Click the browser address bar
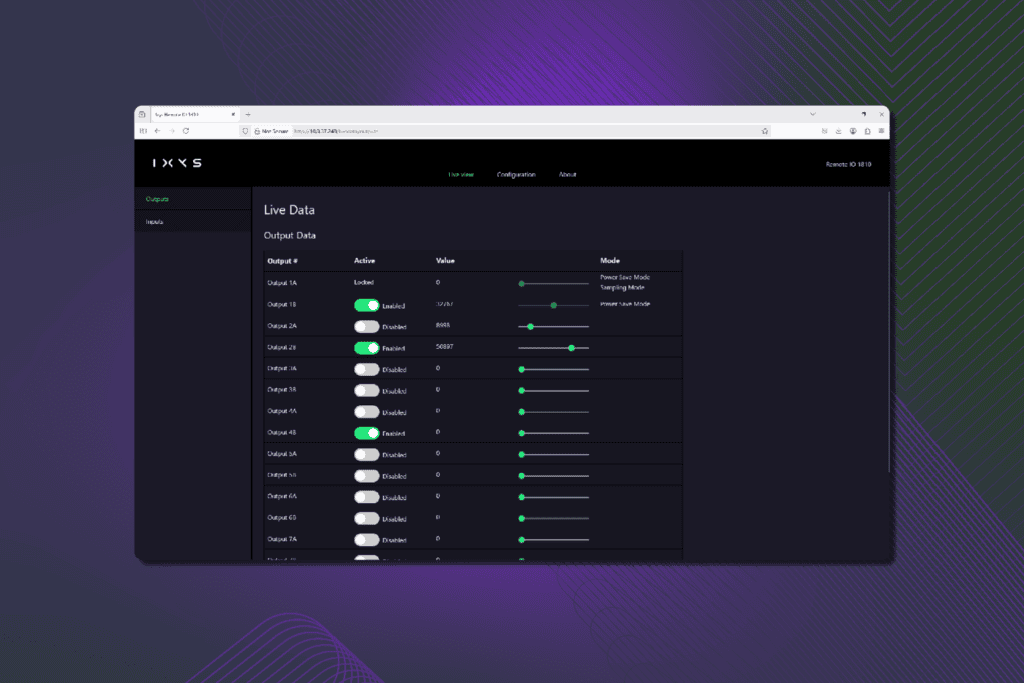1024x683 pixels. click(503, 131)
